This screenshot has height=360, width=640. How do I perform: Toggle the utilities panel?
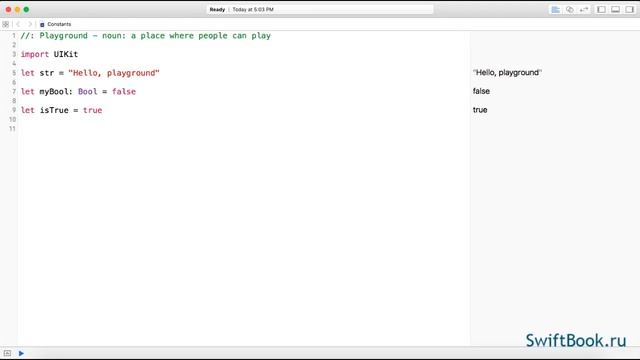tap(629, 9)
